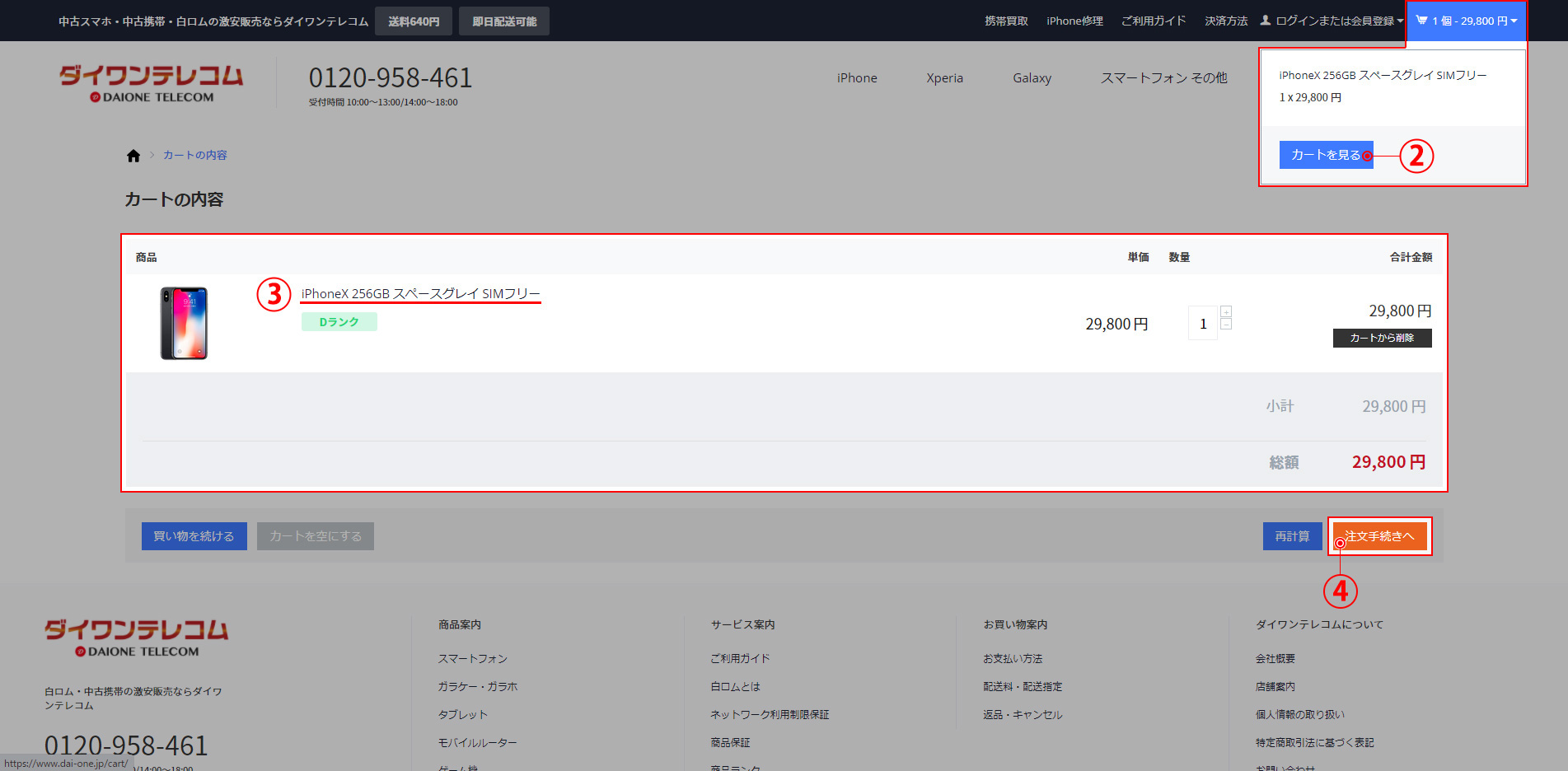Open the iPhone修理 link in top bar
Image resolution: width=1568 pixels, height=771 pixels.
pyautogui.click(x=1074, y=21)
